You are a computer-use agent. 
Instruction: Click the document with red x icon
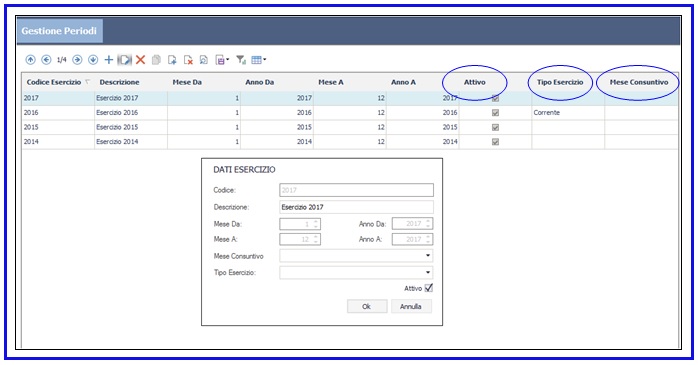click(188, 60)
